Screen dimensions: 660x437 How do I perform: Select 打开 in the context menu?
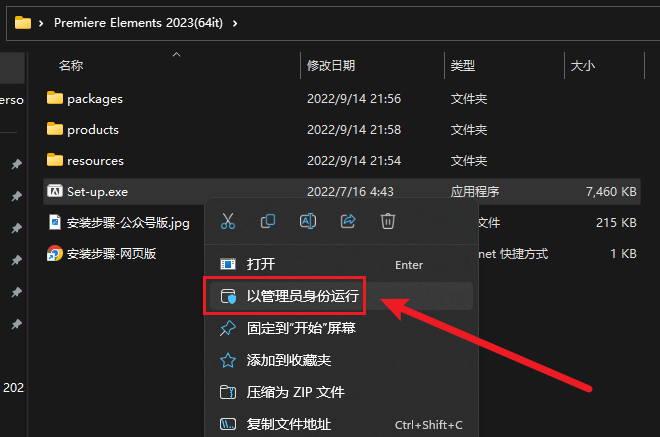coord(341,264)
